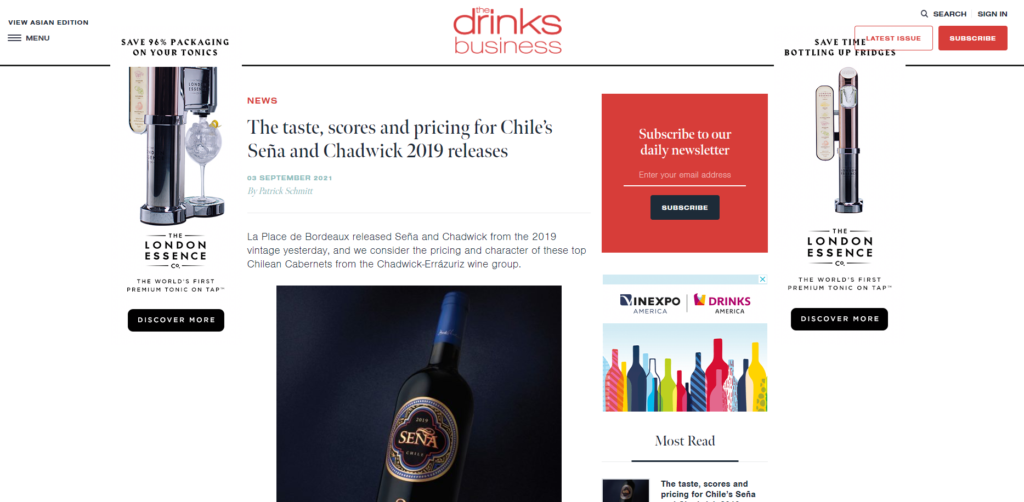Viewport: 1024px width, 502px height.
Task: Select the News category label
Action: pyautogui.click(x=262, y=101)
